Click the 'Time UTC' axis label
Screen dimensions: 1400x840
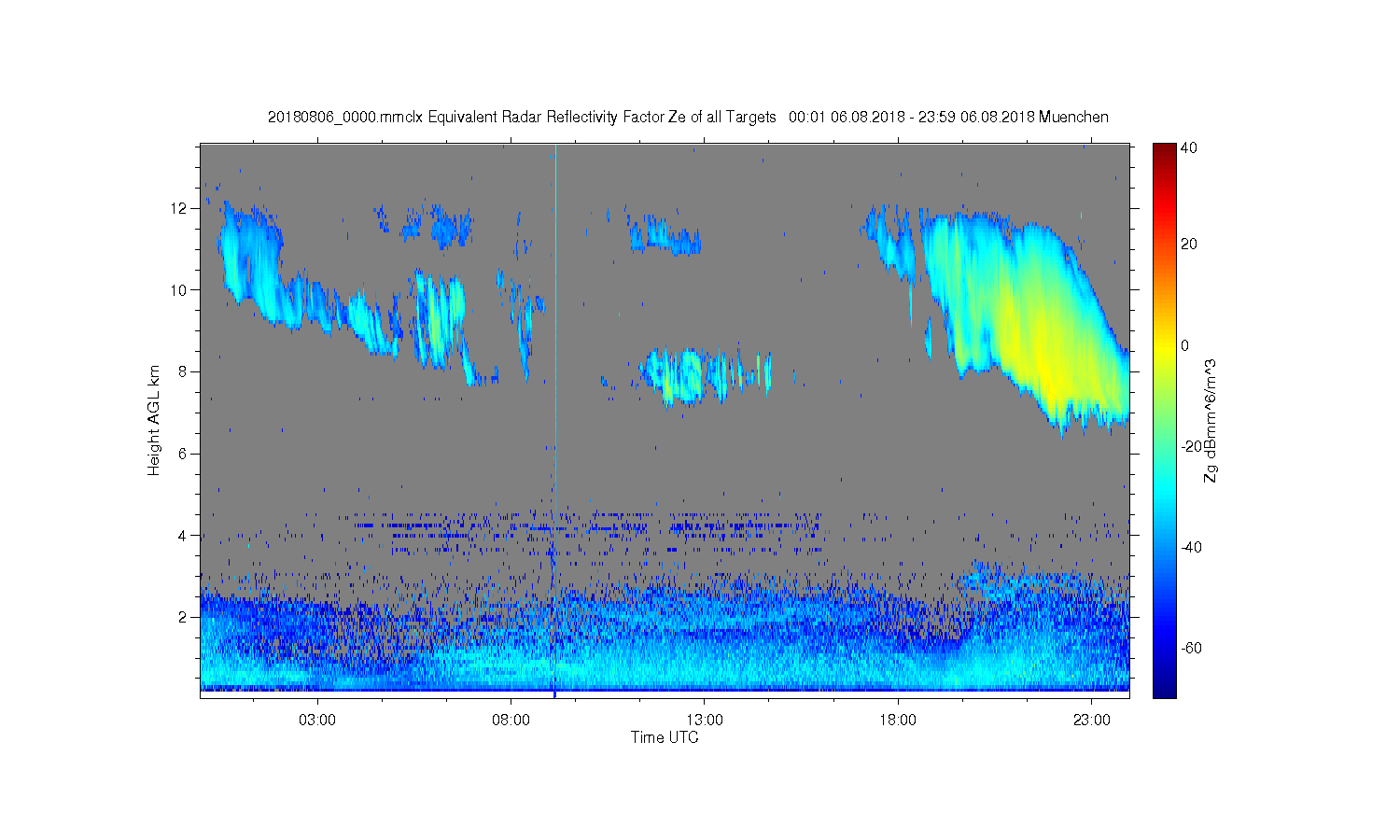(665, 737)
